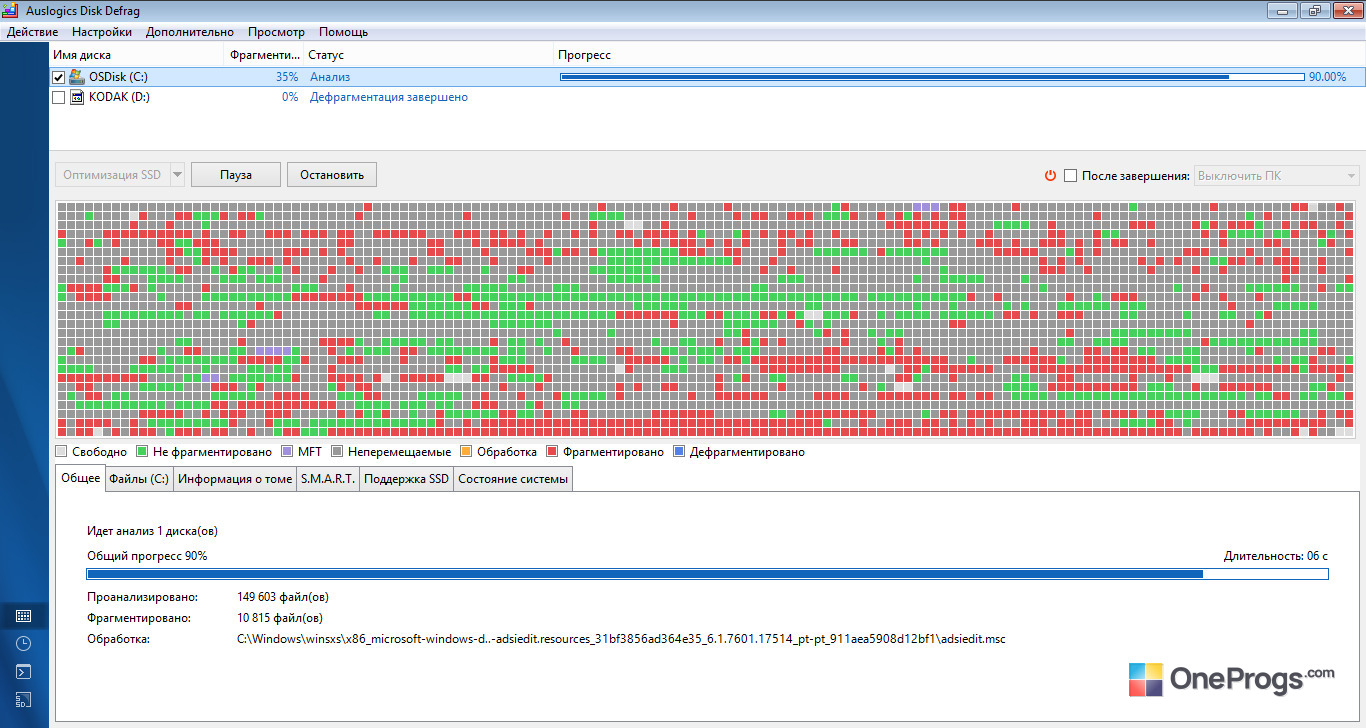1366x728 pixels.
Task: Open the Информация о томе tab
Action: coord(235,479)
